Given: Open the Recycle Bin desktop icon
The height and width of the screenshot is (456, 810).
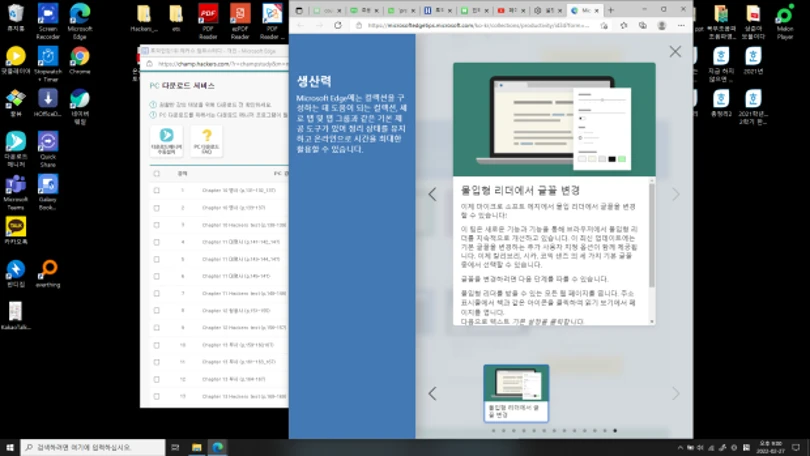Looking at the screenshot, I should point(15,18).
